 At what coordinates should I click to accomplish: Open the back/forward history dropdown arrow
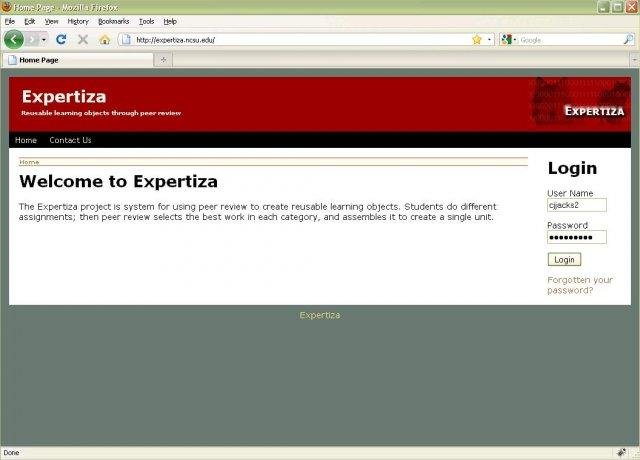tap(44, 40)
